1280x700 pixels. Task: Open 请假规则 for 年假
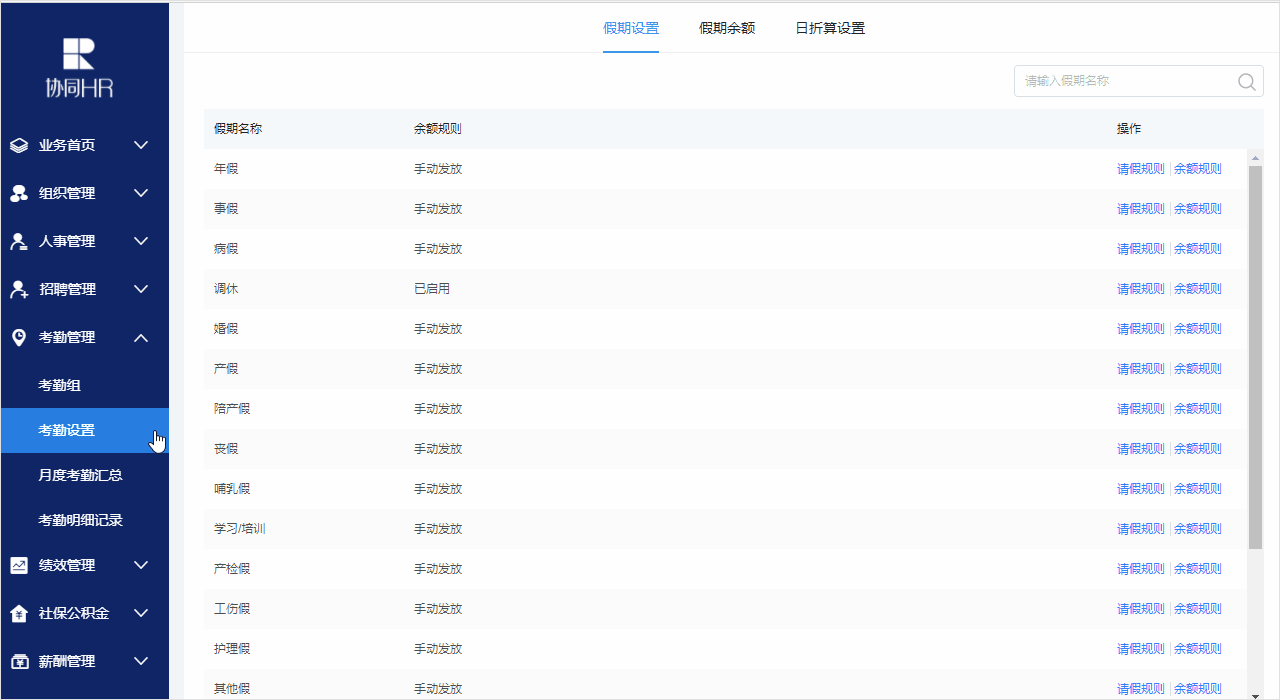click(1141, 169)
